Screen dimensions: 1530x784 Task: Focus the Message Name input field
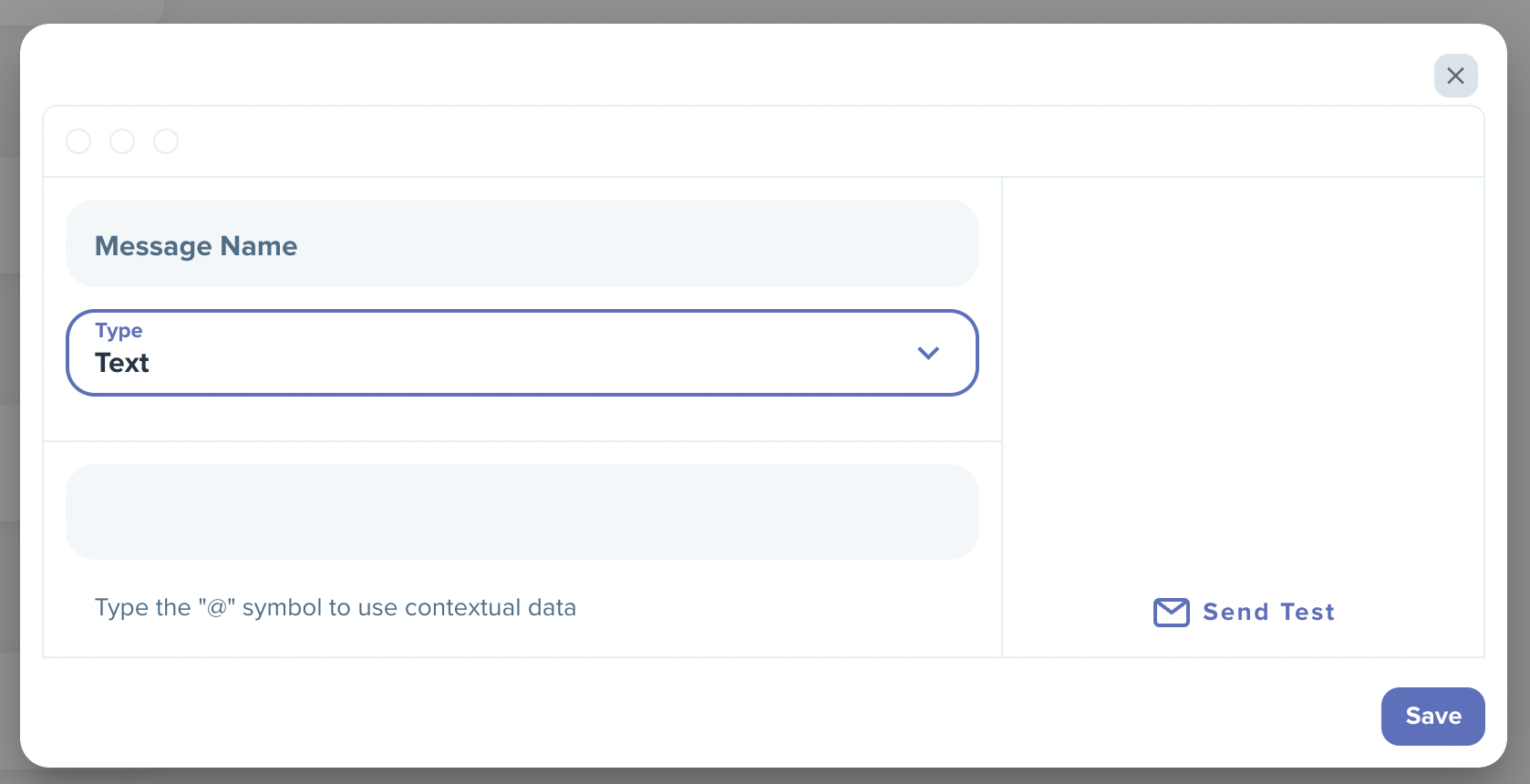pyautogui.click(x=522, y=243)
